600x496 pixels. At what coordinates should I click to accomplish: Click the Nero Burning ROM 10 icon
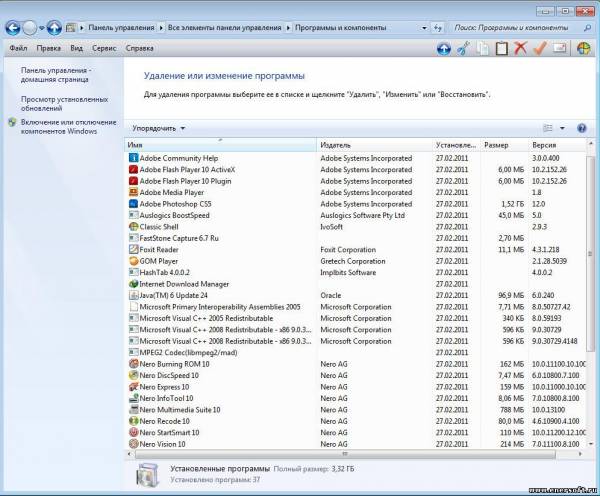pos(133,364)
